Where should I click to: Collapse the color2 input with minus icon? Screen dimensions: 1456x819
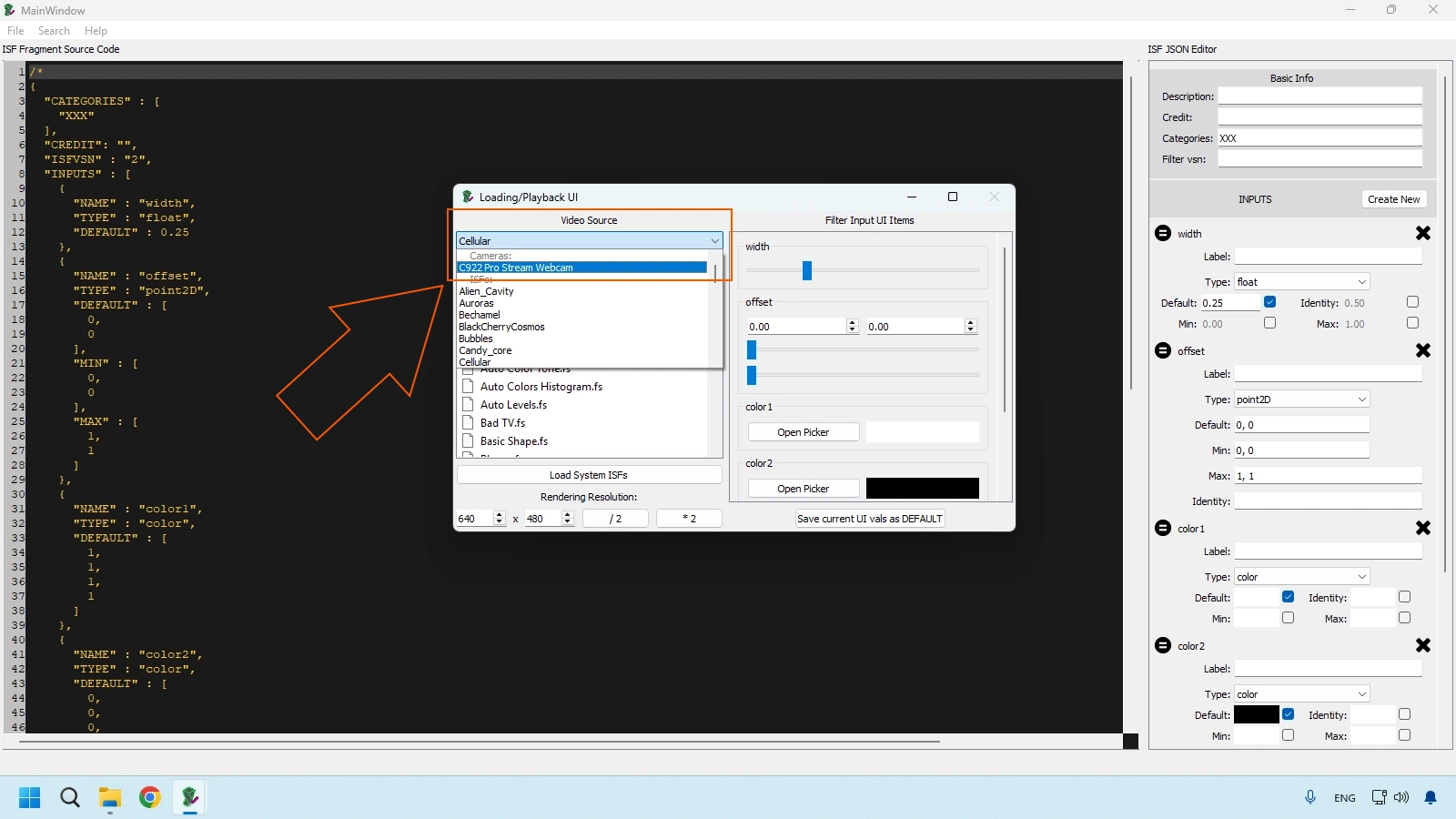point(1163,645)
